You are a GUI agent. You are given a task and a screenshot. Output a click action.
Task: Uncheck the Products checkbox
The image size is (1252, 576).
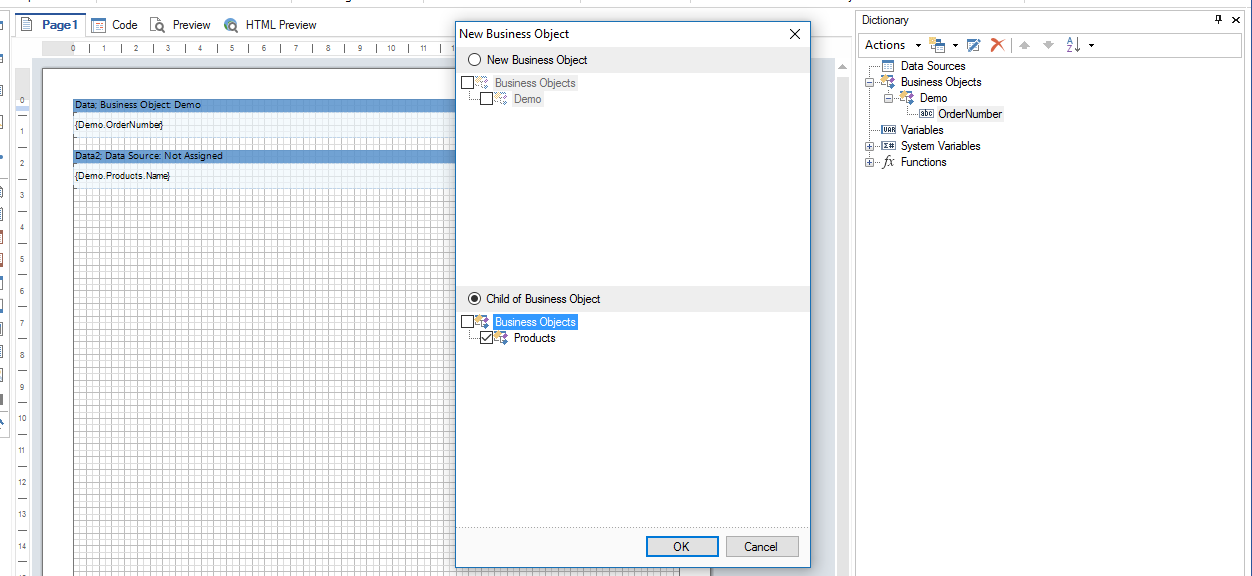[x=486, y=338]
